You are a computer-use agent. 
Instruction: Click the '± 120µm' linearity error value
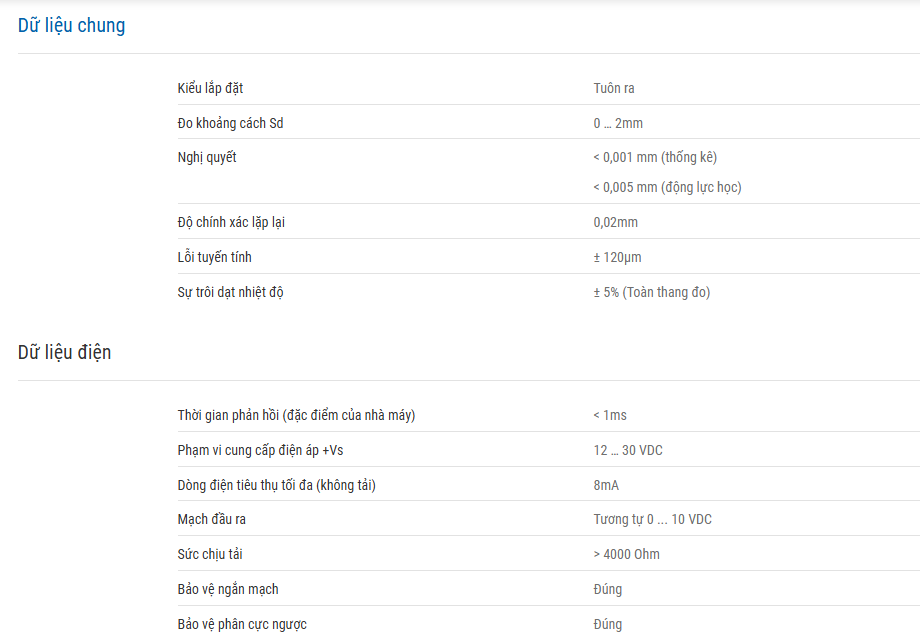(x=617, y=257)
